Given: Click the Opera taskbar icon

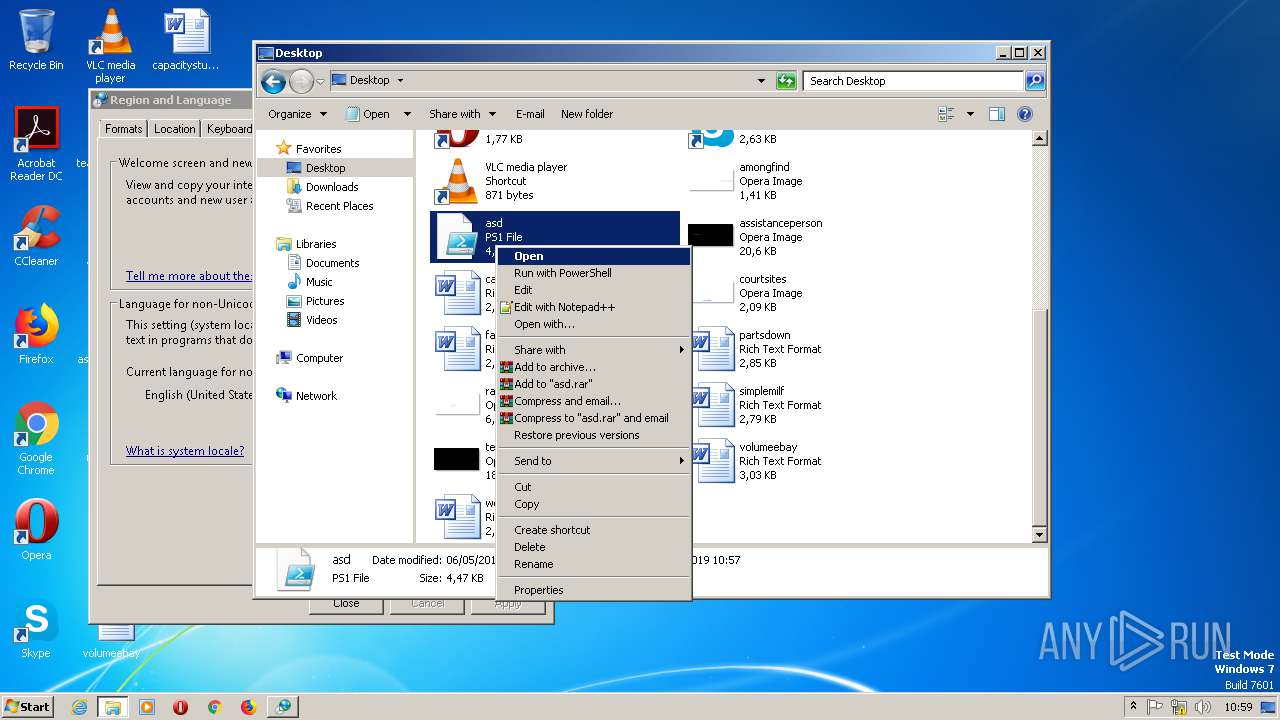Looking at the screenshot, I should (x=181, y=707).
